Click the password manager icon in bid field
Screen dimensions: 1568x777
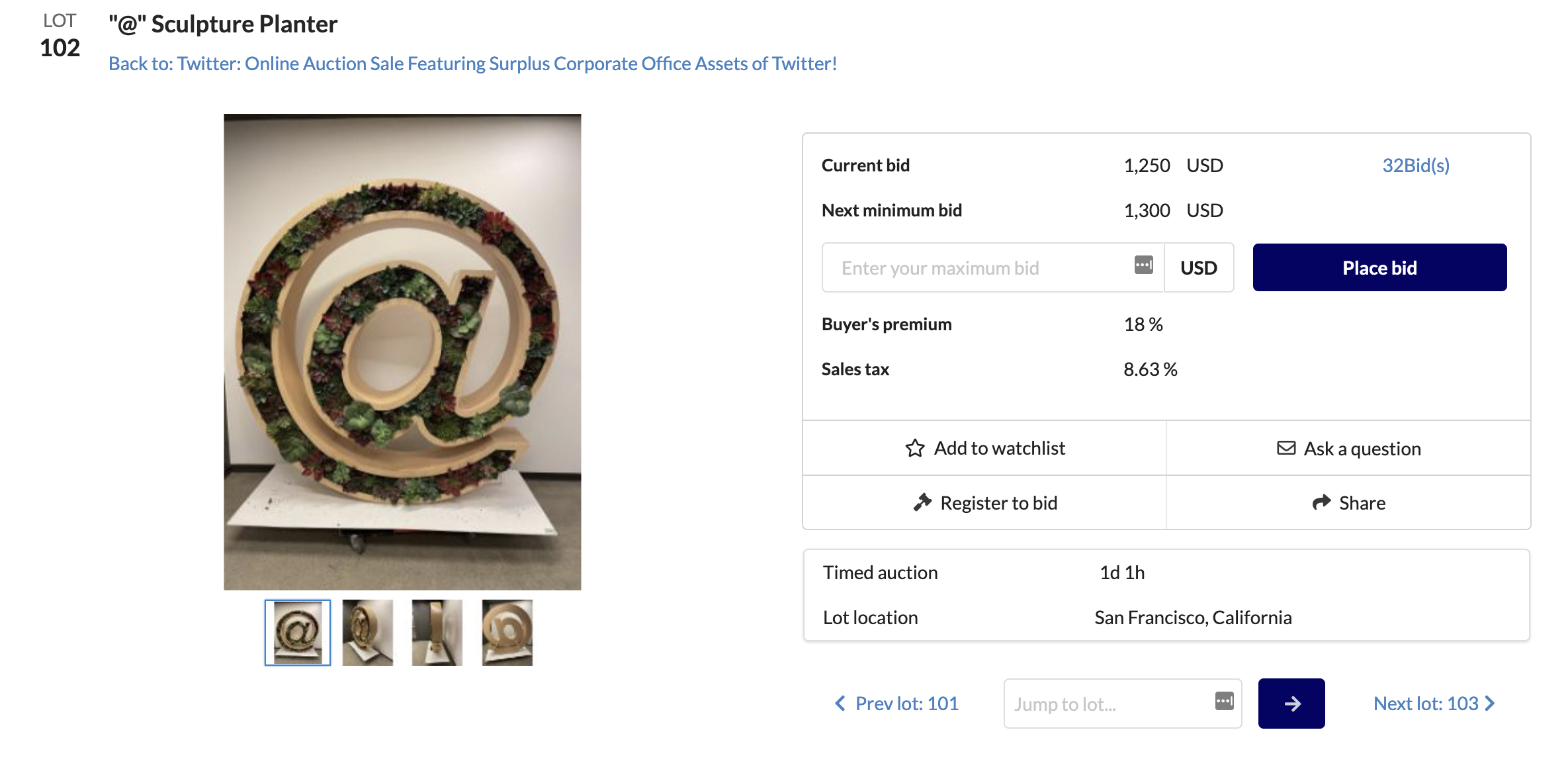tap(1143, 265)
